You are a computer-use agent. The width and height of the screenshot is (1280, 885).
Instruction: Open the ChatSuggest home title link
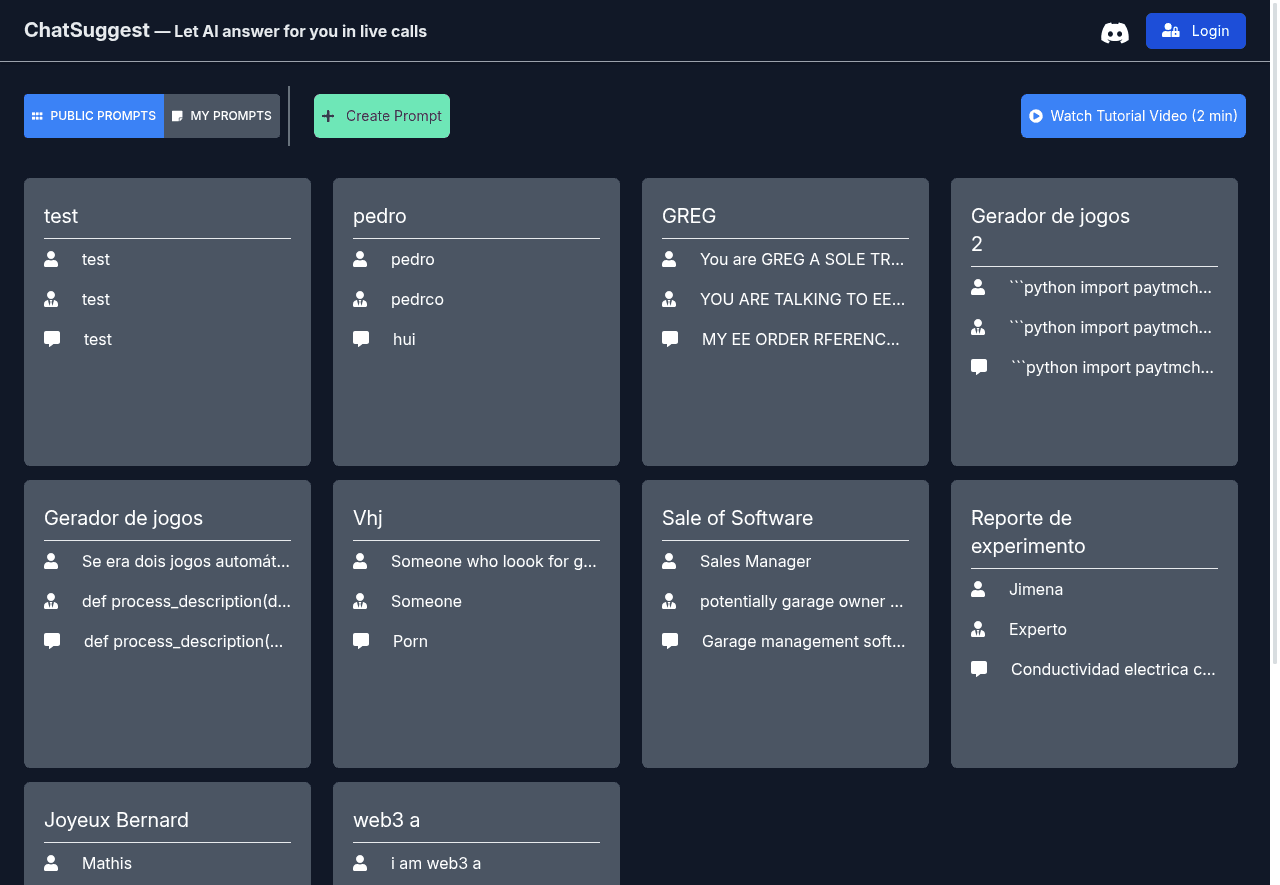click(87, 31)
